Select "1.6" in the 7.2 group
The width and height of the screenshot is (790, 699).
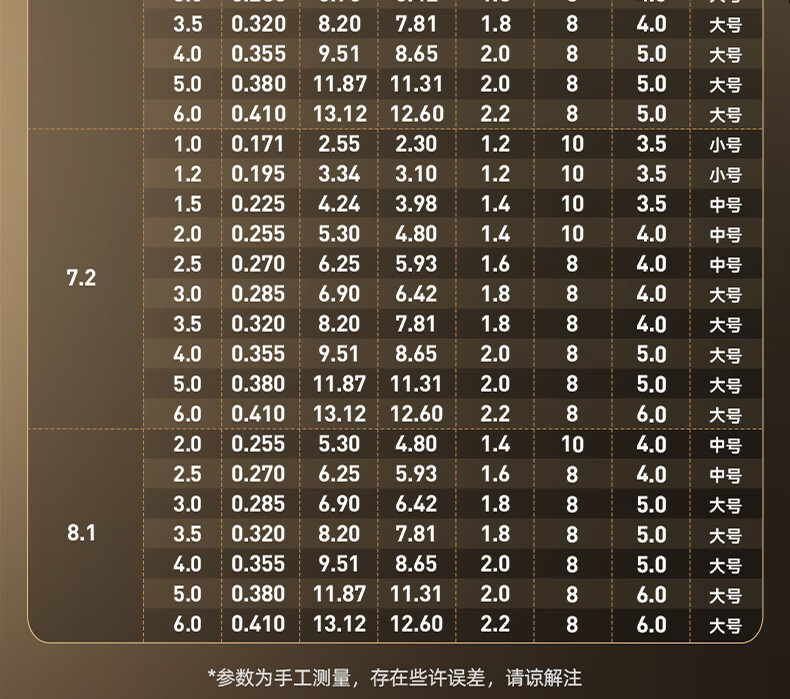(x=495, y=264)
